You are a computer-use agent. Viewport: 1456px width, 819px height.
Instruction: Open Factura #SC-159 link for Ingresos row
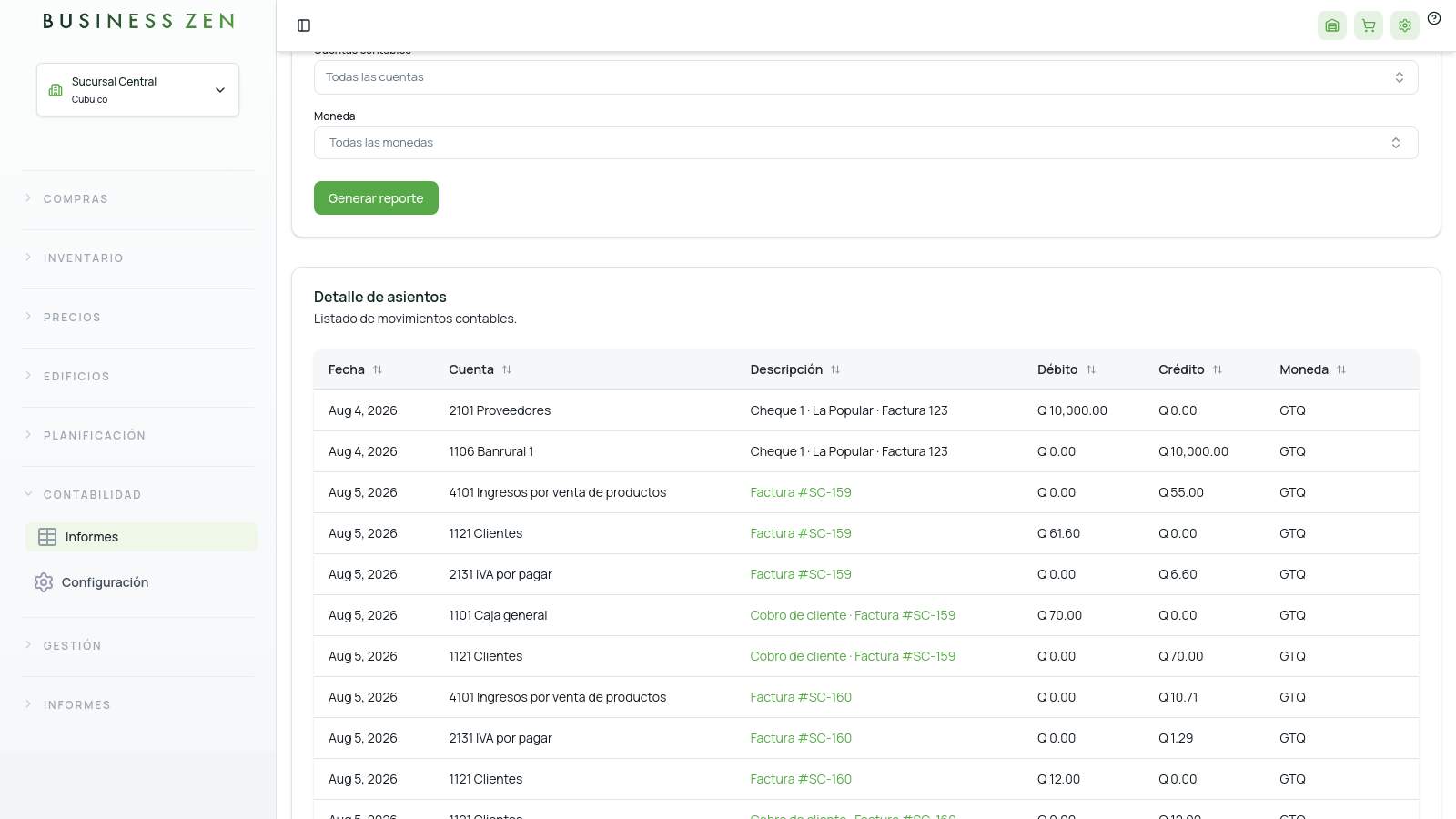[801, 492]
